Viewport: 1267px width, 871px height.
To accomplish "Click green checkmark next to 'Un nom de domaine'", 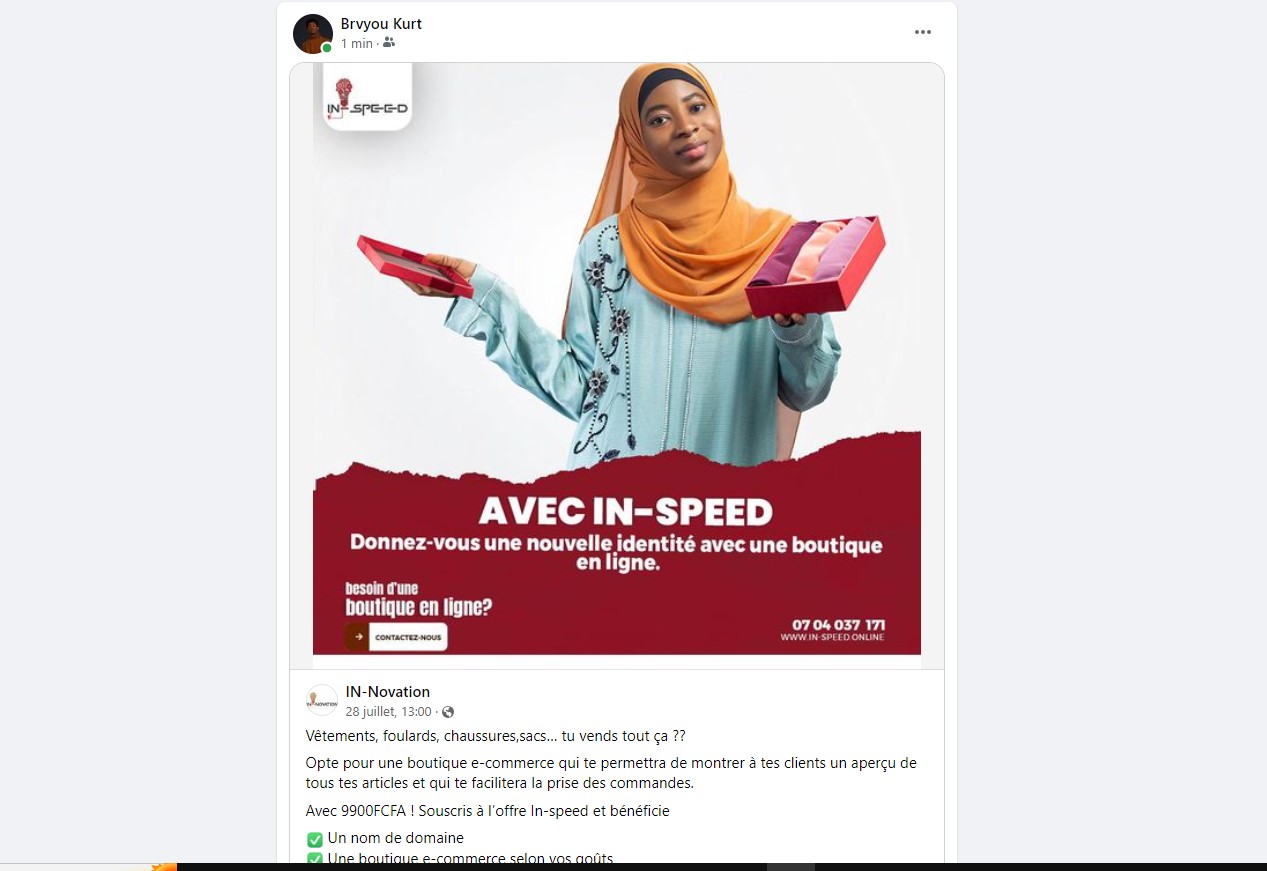I will click(314, 839).
